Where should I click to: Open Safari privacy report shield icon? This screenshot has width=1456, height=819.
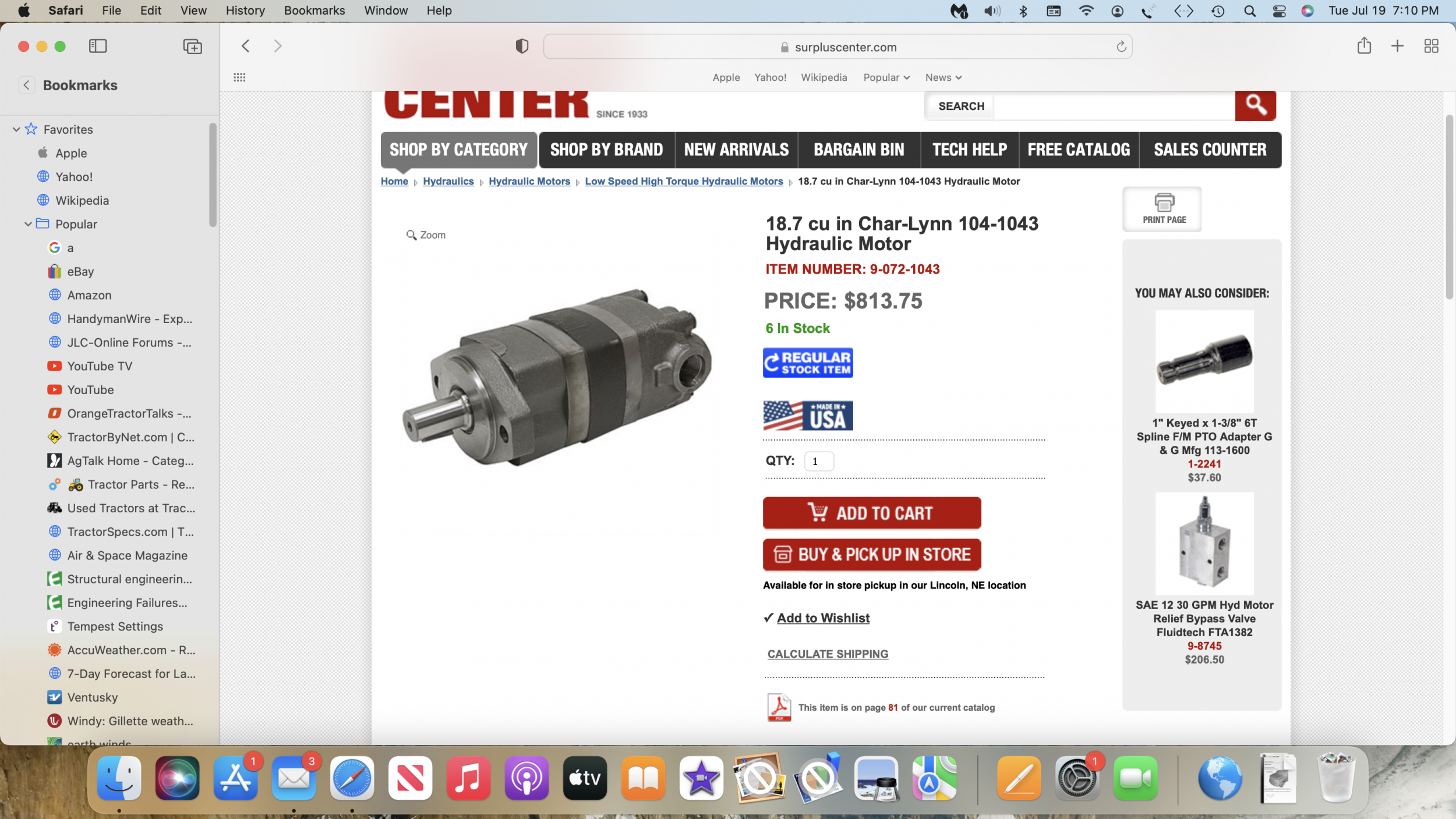522,46
